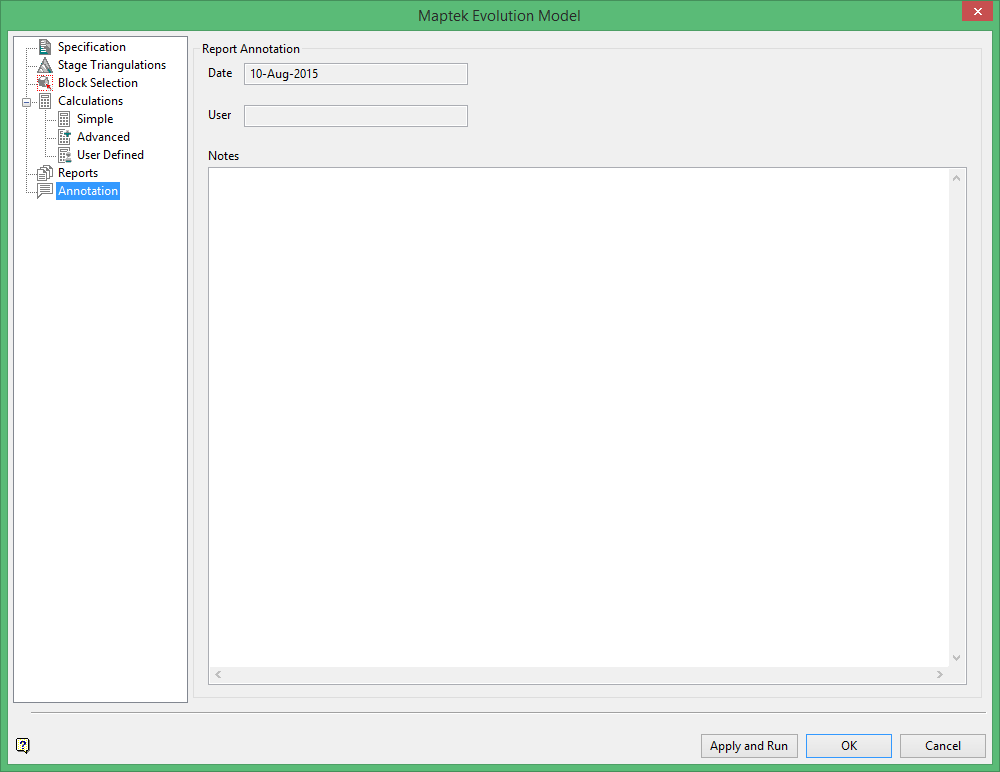
Task: Confirm with the OK button
Action: [848, 746]
